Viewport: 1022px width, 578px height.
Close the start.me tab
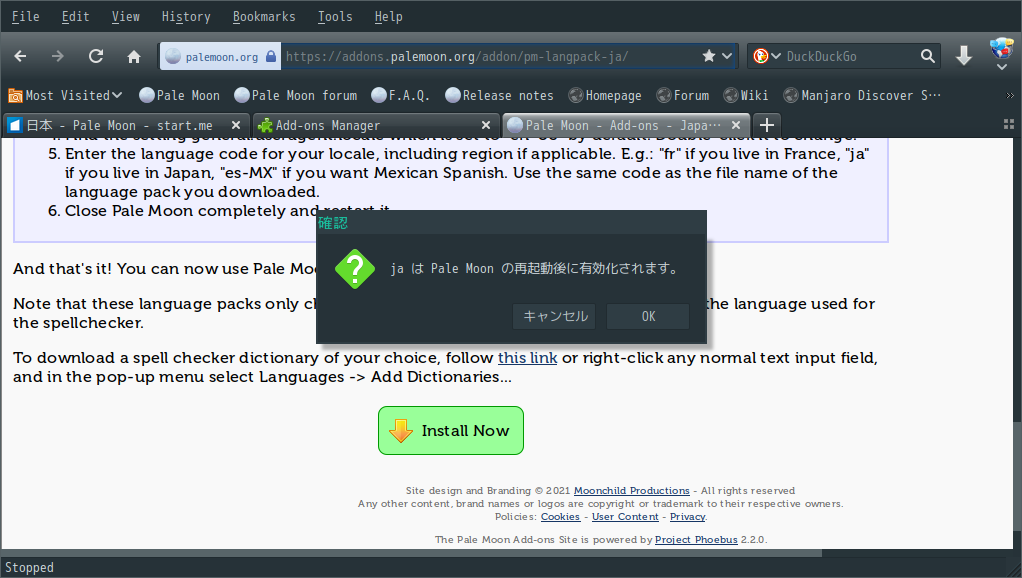point(236,125)
